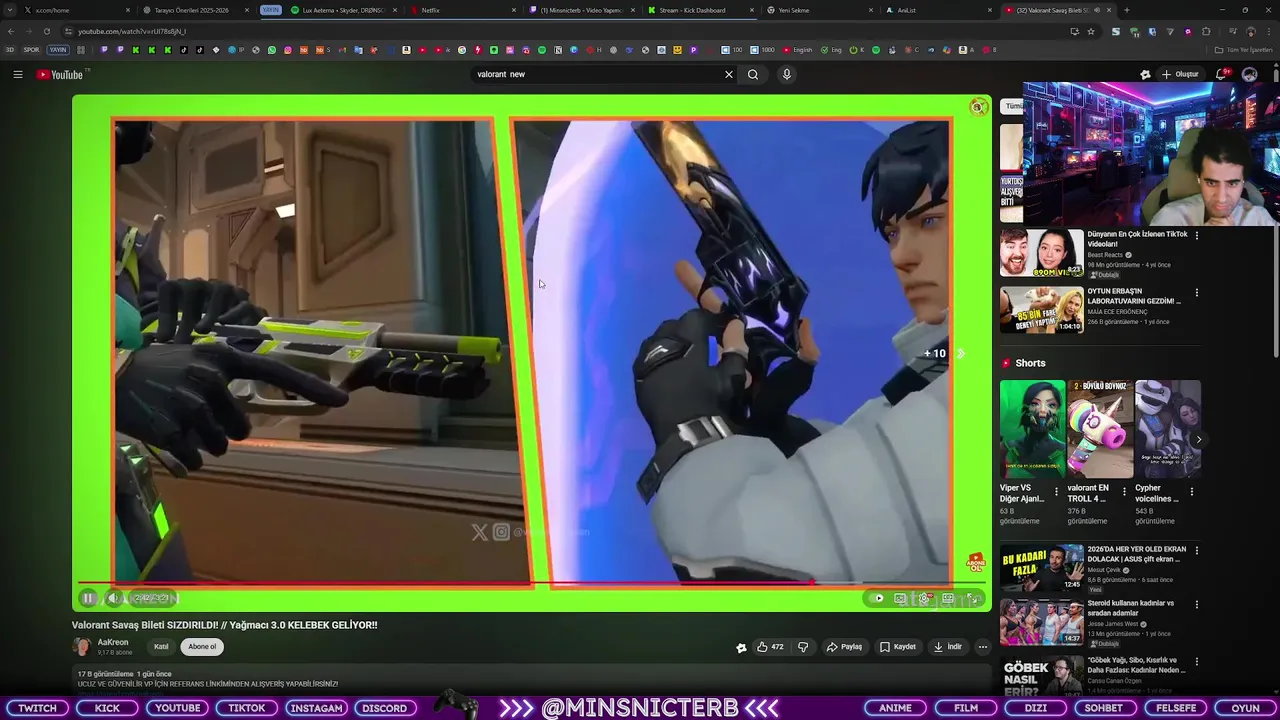Show next Shorts with chevron arrow
Screen dimensions: 1280x720
[x=1198, y=439]
